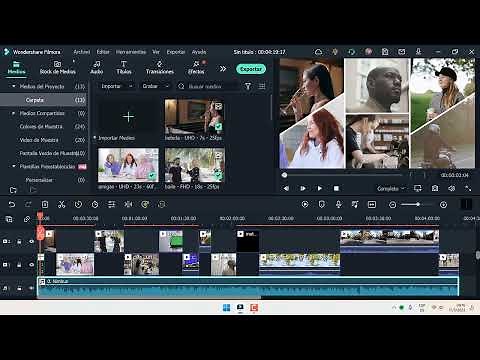Click the green Exportar button
480x360 pixels.
click(251, 69)
